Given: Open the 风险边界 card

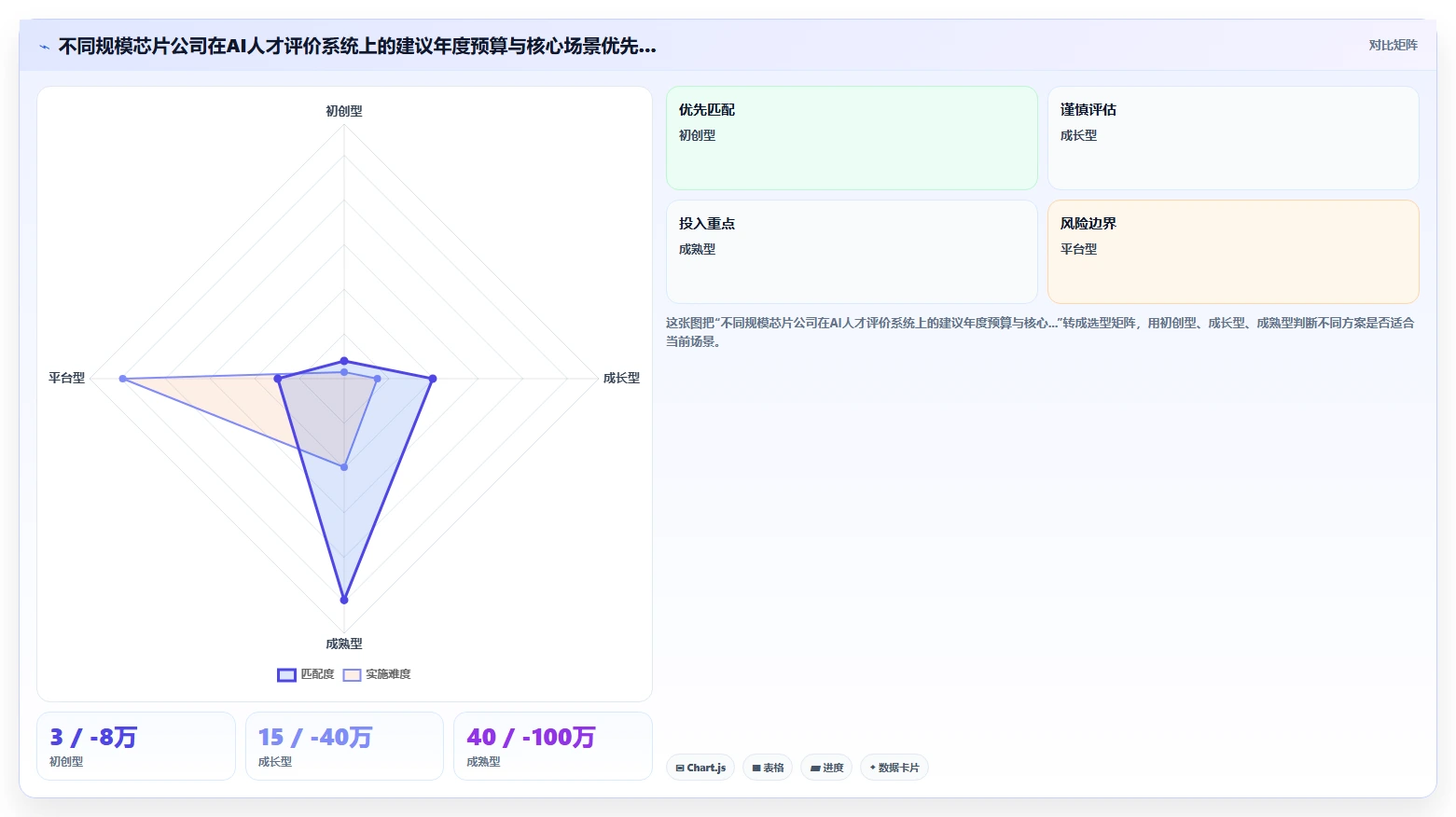Looking at the screenshot, I should click(x=1233, y=252).
